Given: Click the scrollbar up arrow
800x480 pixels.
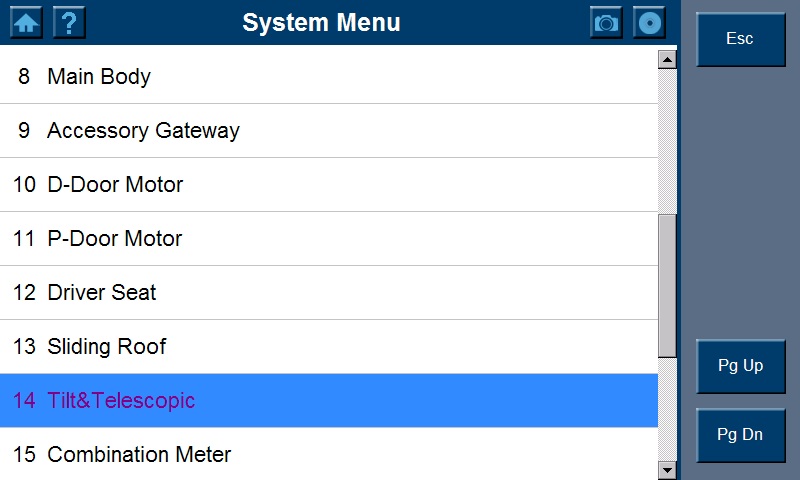Looking at the screenshot, I should (667, 59).
